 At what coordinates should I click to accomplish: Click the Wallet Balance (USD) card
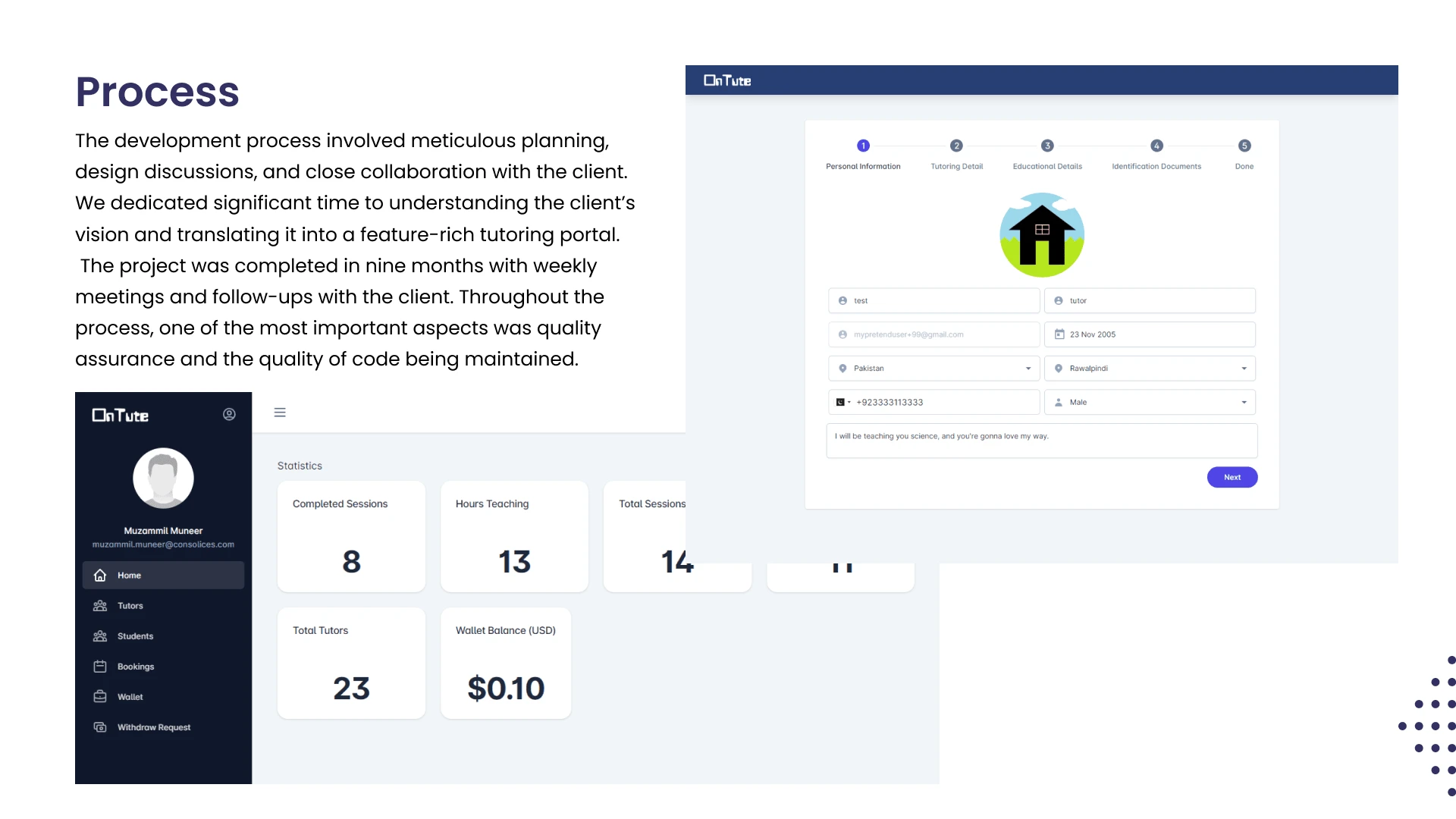(506, 663)
